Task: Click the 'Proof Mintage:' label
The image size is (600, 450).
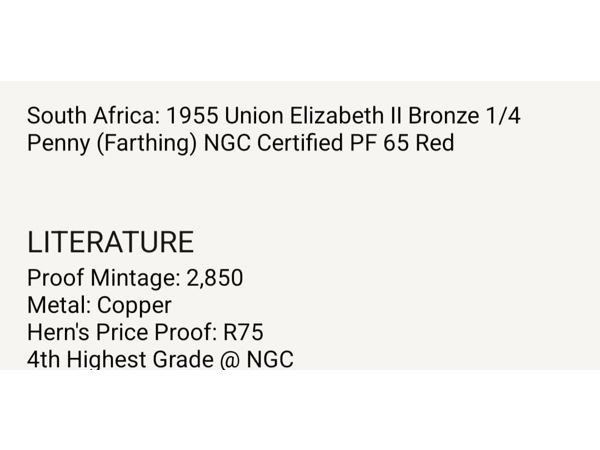Action: 104,278
